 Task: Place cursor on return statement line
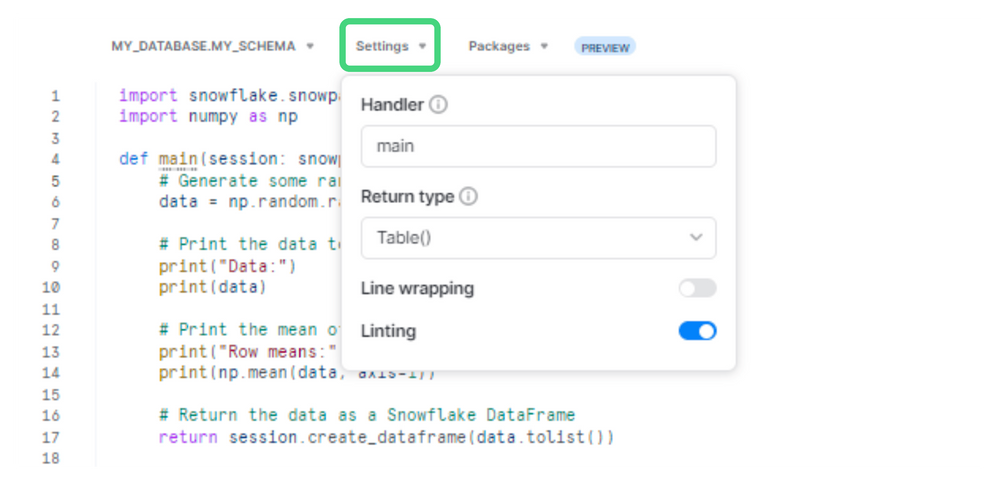pos(386,437)
